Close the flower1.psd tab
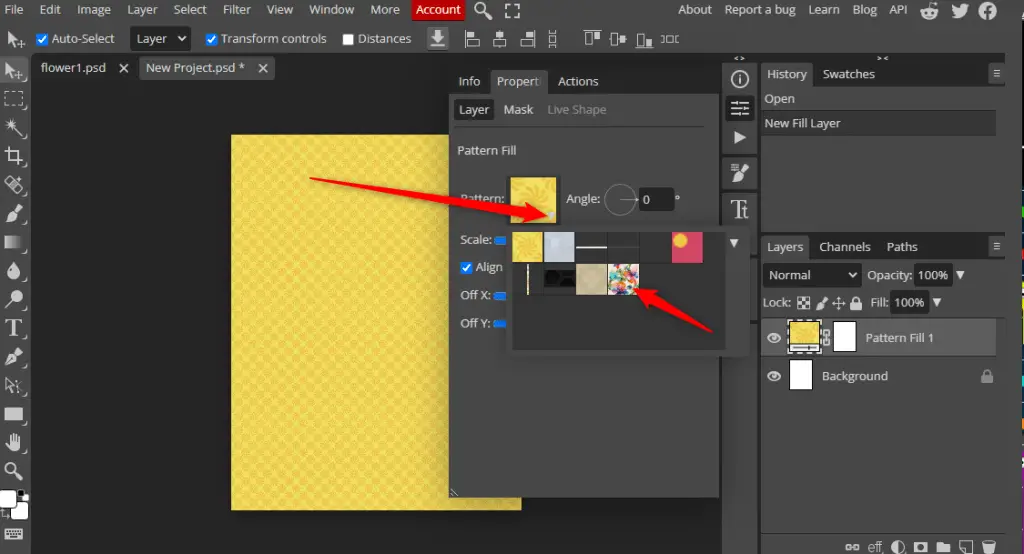1024x554 pixels. pyautogui.click(x=123, y=68)
